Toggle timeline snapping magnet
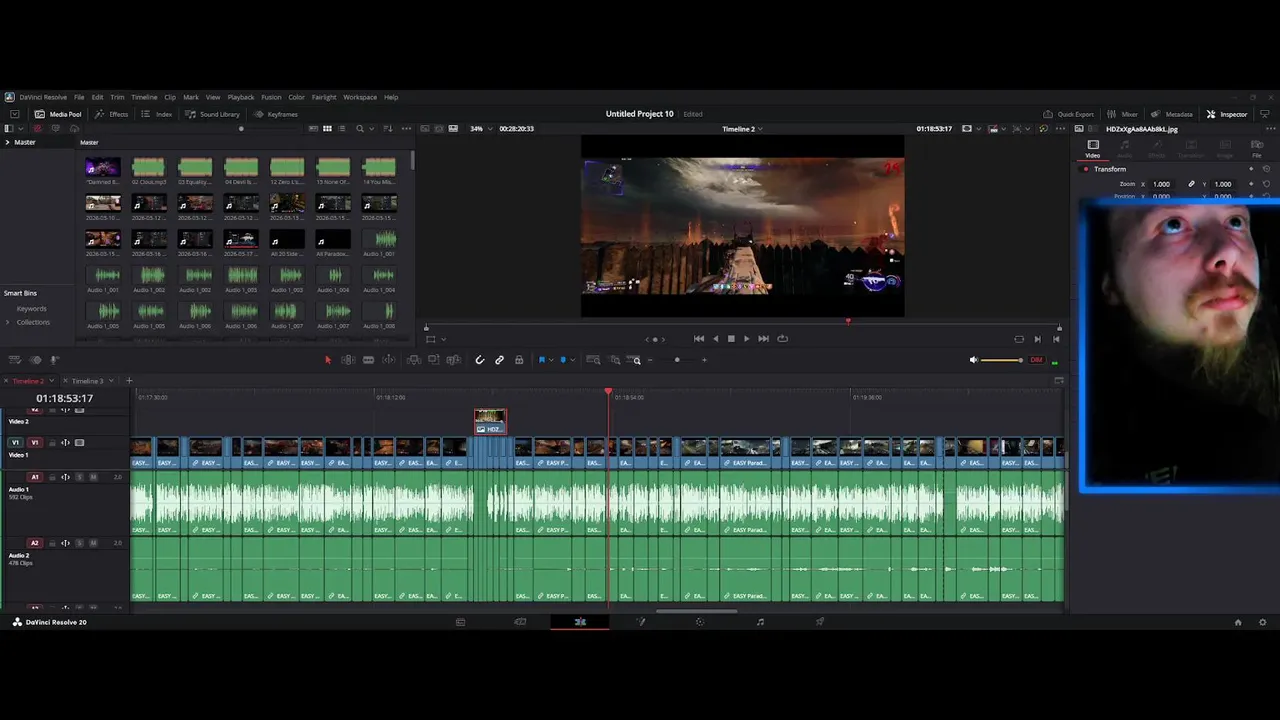Screen dimensions: 1280x720 [x=480, y=360]
